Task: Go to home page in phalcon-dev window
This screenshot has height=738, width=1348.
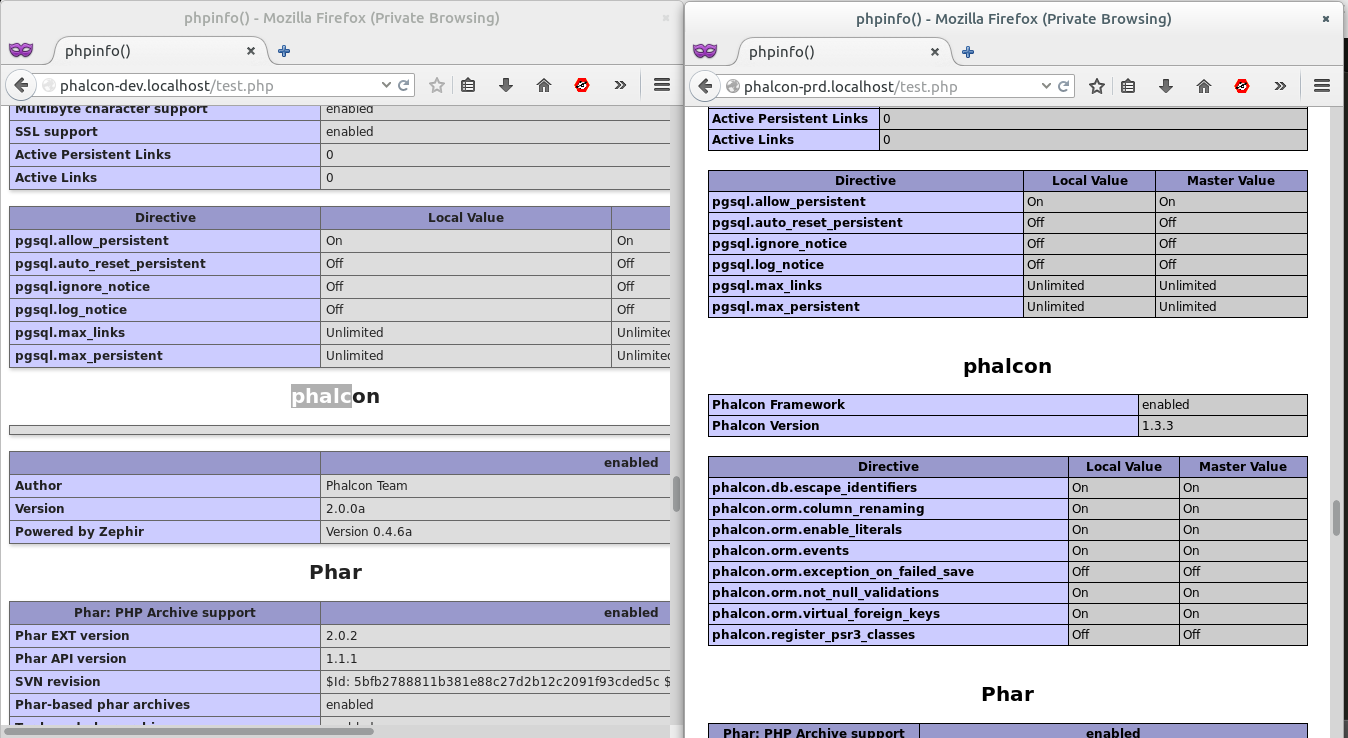Action: click(544, 86)
